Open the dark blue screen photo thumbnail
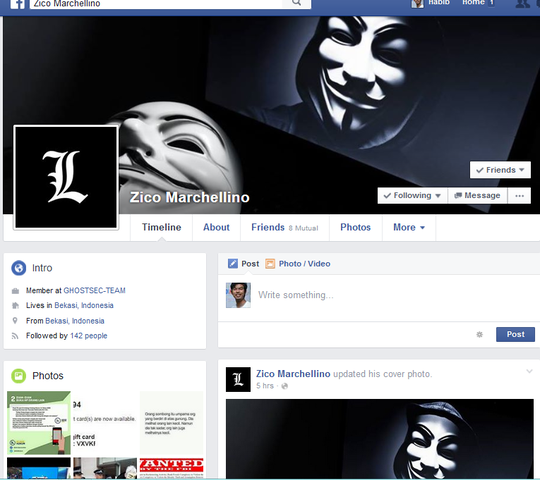Screen dimensions: 540x480 (x=39, y=468)
